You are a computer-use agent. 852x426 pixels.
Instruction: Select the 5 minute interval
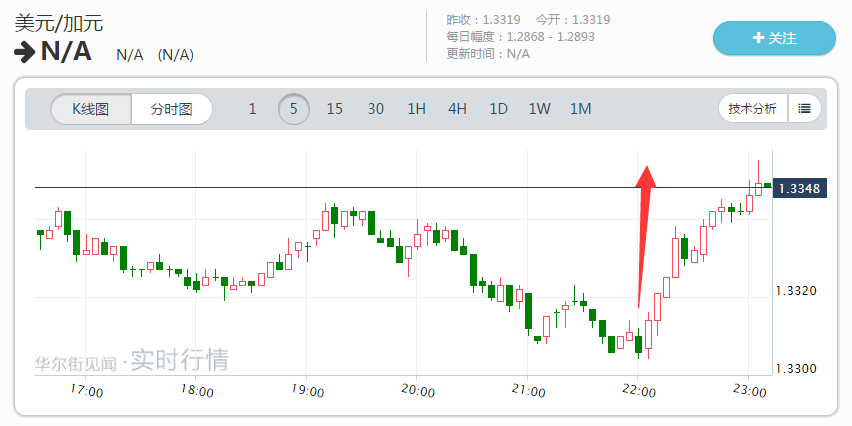tap(293, 109)
